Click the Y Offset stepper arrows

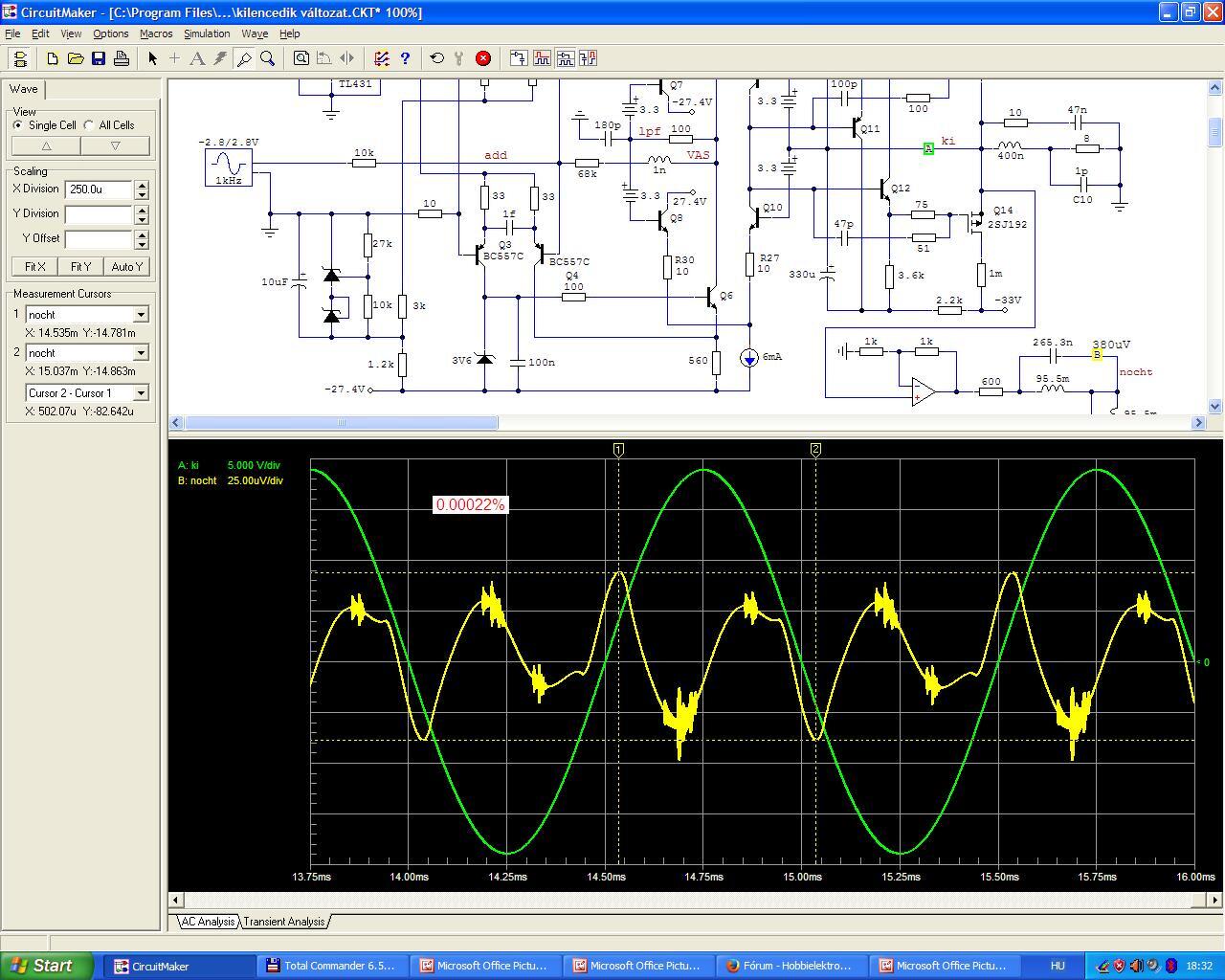point(142,239)
